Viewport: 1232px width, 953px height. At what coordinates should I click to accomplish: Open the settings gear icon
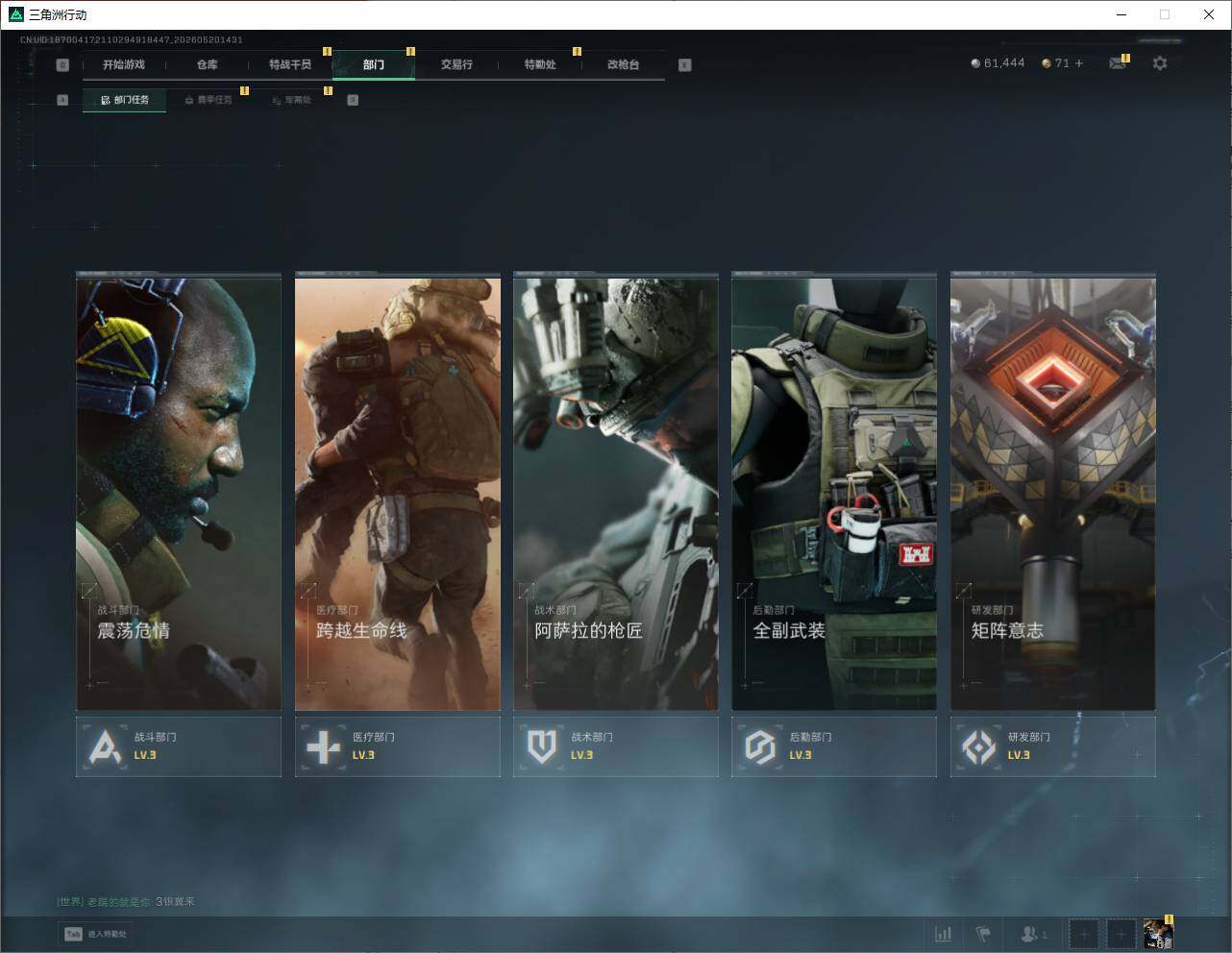pyautogui.click(x=1160, y=63)
